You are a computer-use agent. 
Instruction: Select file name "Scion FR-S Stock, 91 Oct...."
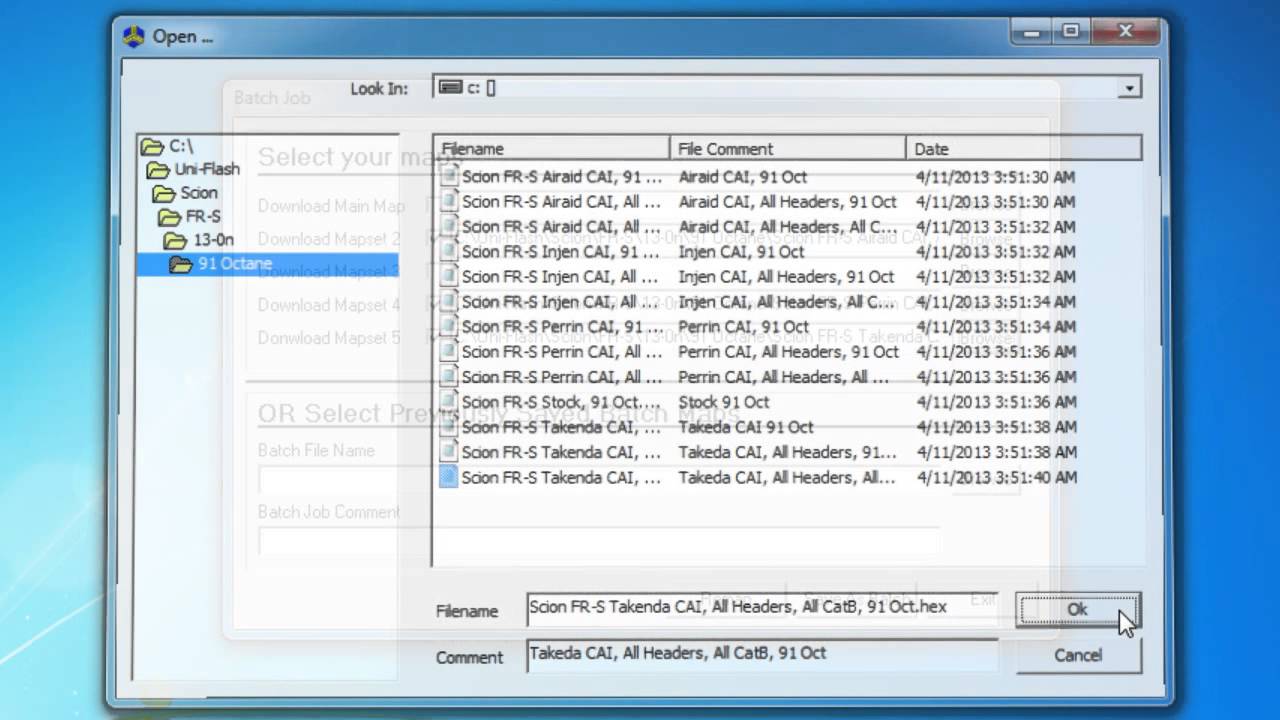pyautogui.click(x=561, y=402)
